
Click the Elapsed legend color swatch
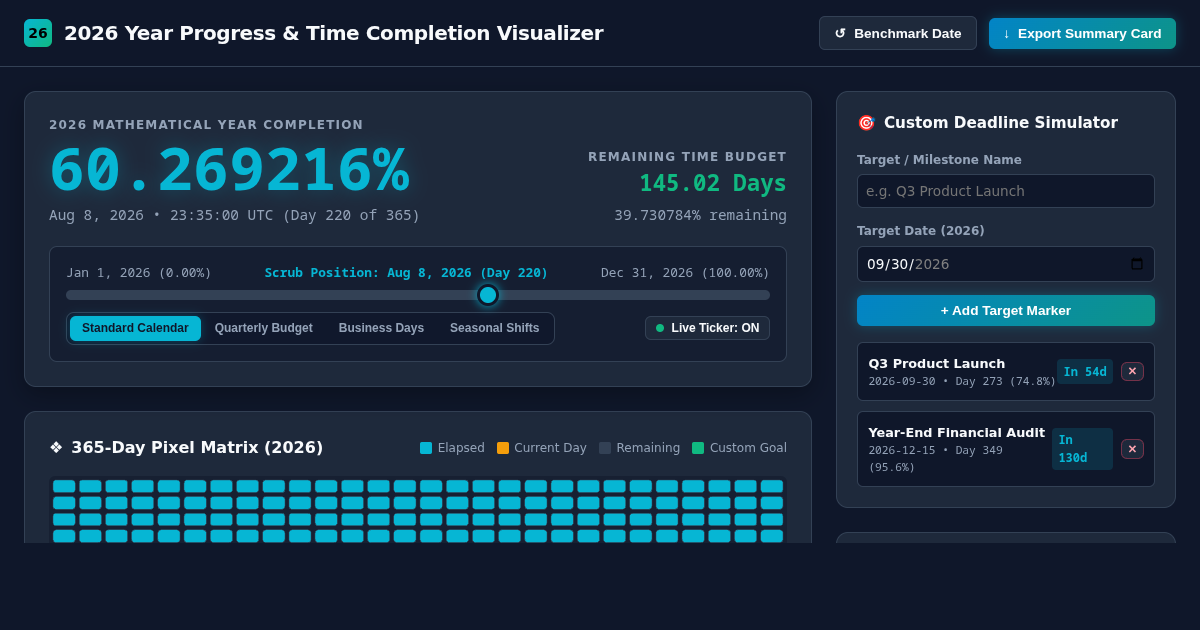(426, 448)
